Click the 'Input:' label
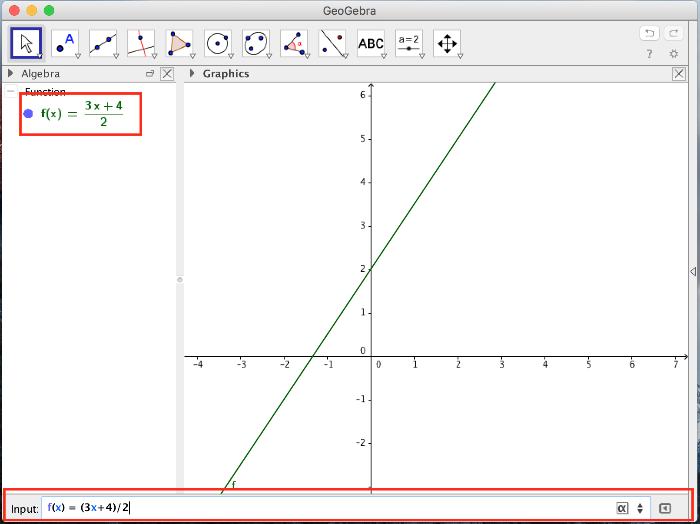Viewport: 700px width, 524px height. click(25, 509)
